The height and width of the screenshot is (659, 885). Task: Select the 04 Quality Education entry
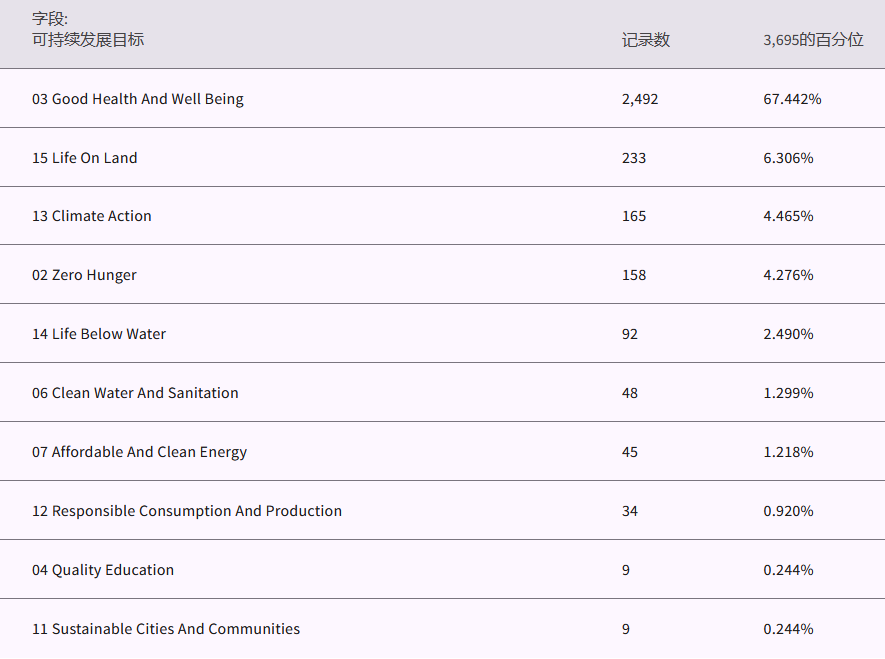point(103,570)
